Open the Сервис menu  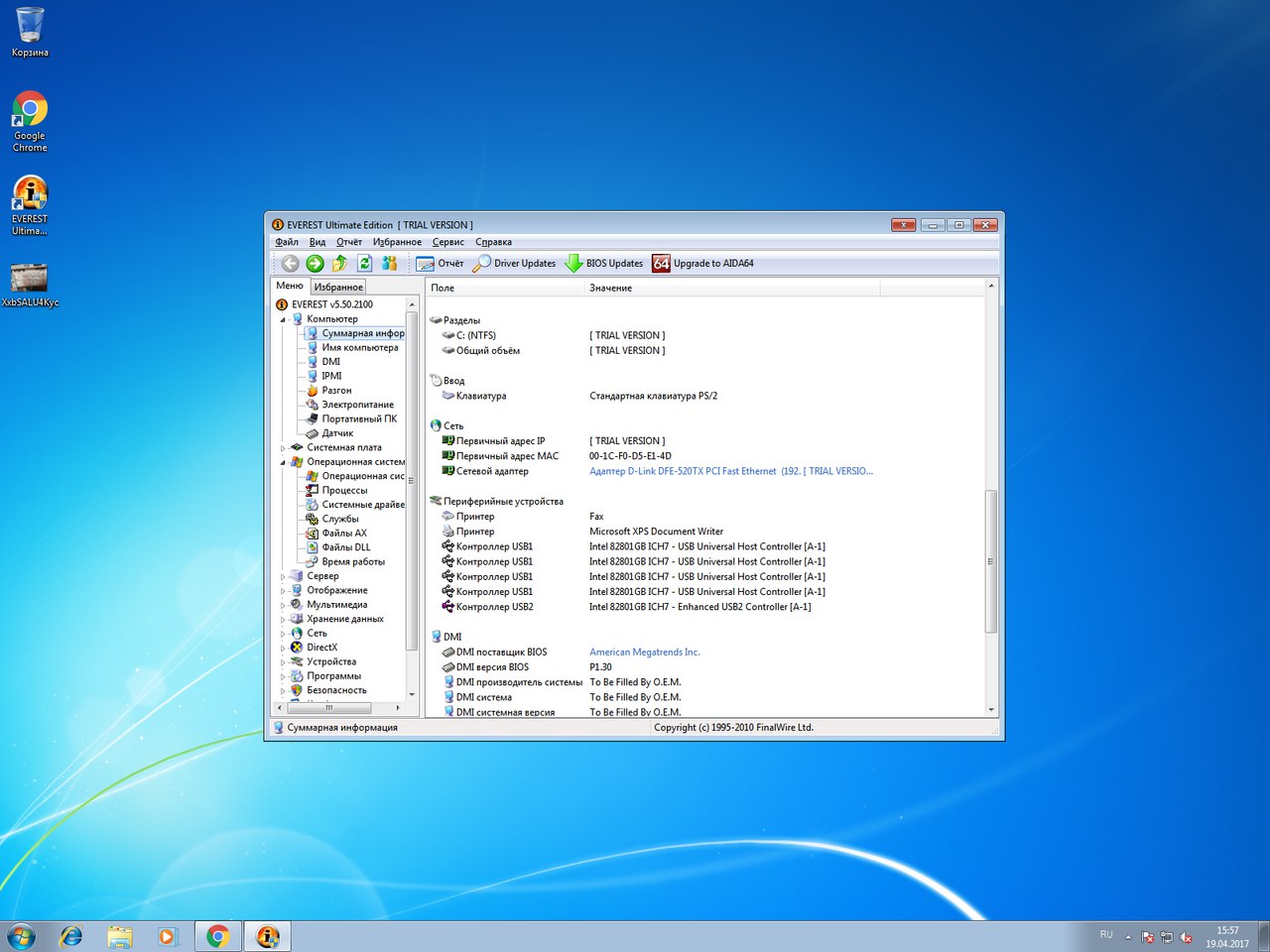point(447,242)
